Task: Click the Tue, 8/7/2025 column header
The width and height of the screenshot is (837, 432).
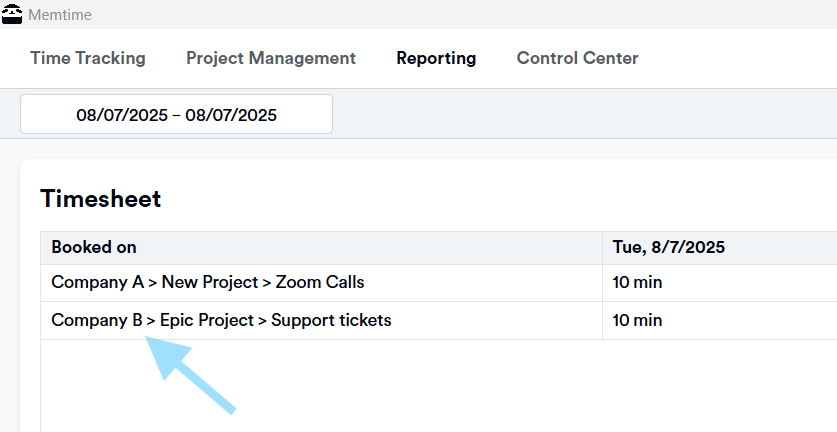Action: [669, 247]
